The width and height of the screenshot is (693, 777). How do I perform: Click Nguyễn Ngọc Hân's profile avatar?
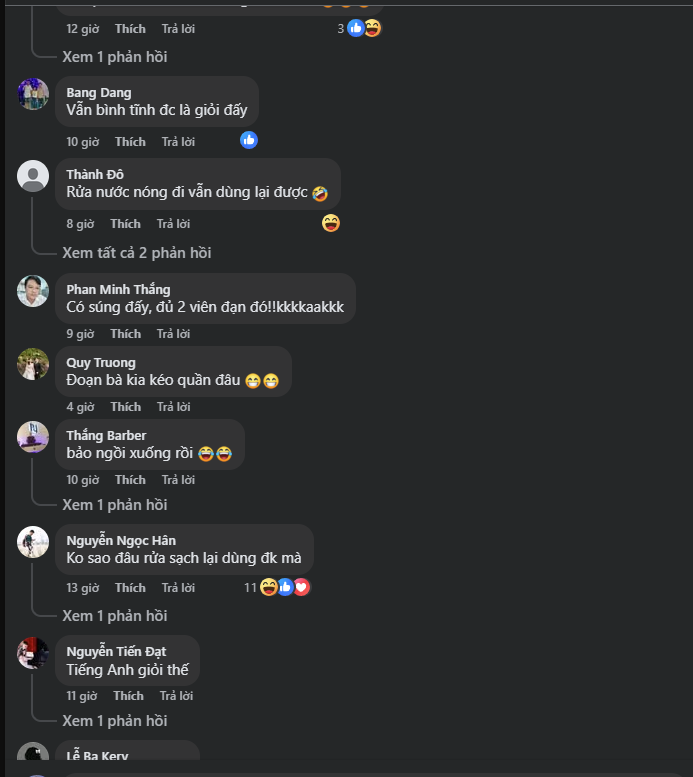33,542
